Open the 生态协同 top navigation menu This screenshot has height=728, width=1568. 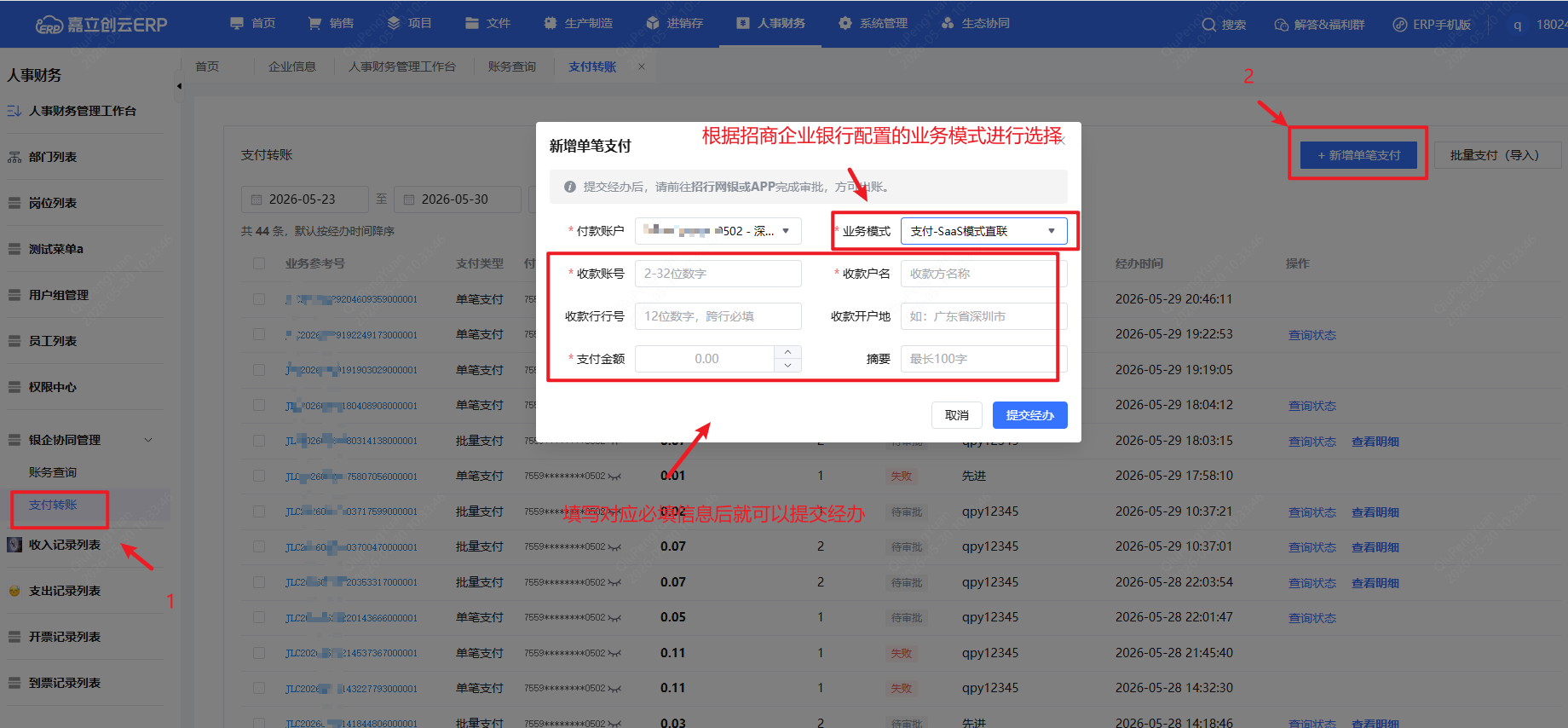[976, 23]
